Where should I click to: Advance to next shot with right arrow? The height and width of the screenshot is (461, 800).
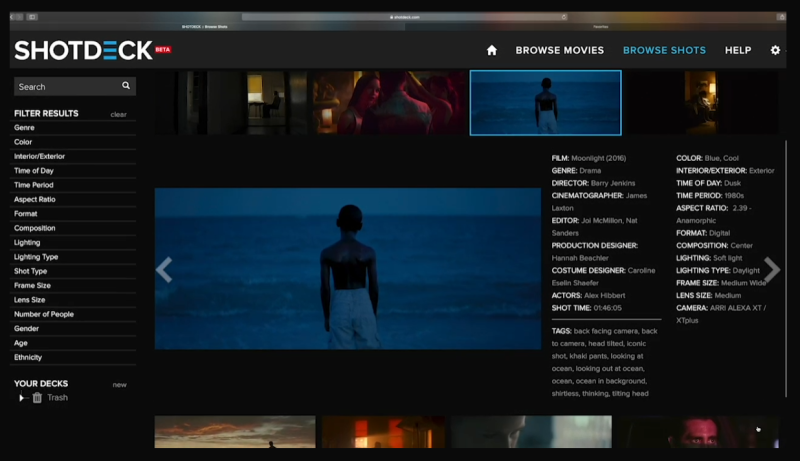point(772,269)
